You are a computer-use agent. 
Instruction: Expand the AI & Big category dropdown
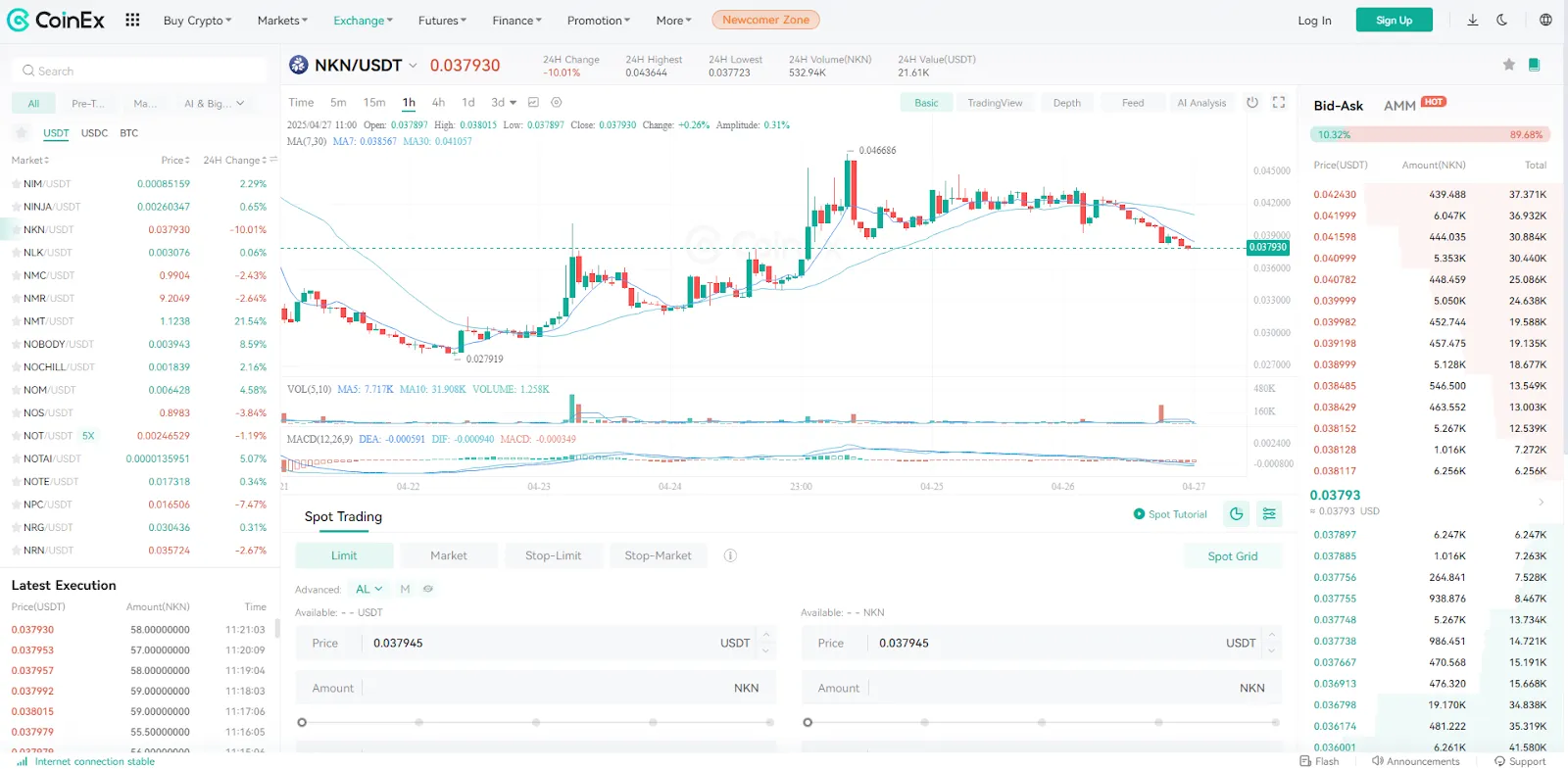215,103
